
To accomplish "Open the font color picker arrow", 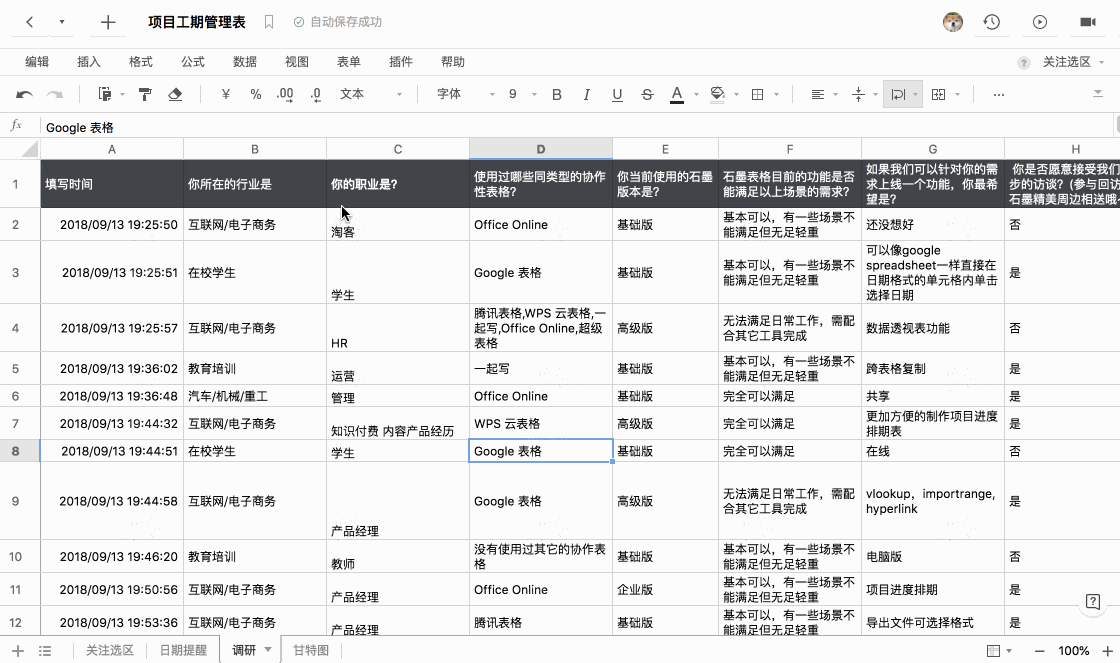I will (x=696, y=94).
